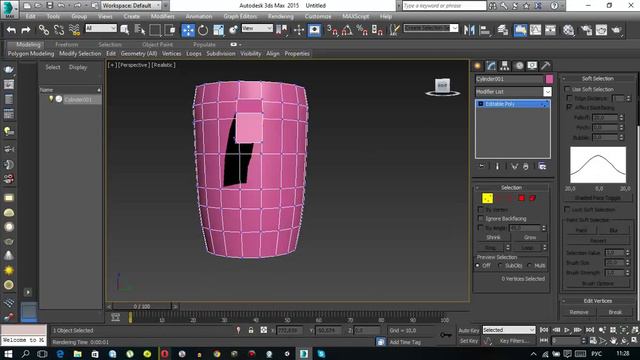Open the Motion command panel tab

(x=519, y=66)
